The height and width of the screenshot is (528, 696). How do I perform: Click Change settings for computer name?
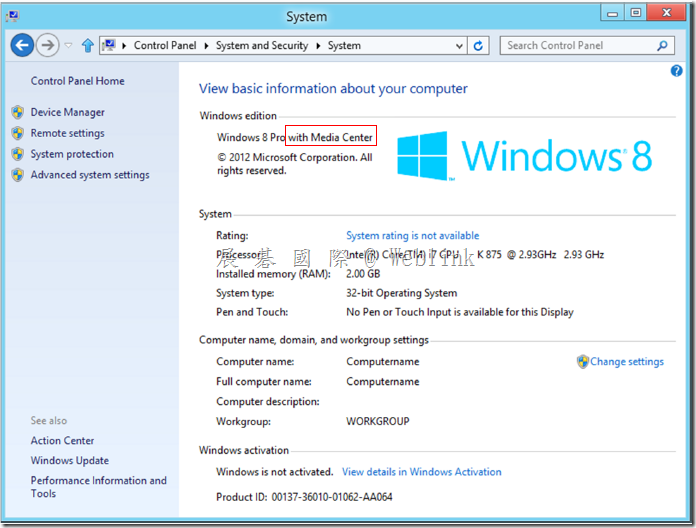627,362
